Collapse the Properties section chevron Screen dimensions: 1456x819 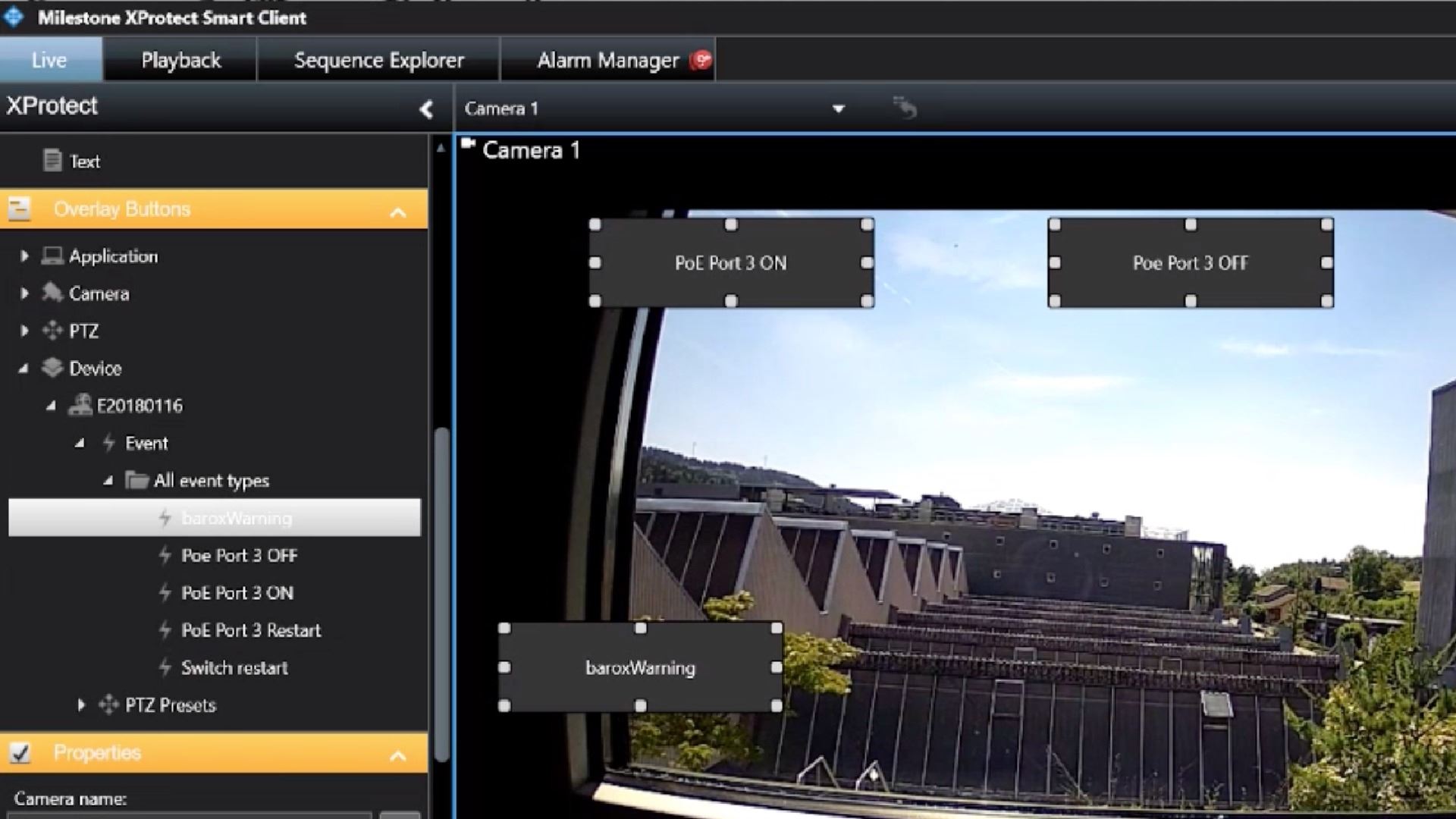(x=398, y=755)
